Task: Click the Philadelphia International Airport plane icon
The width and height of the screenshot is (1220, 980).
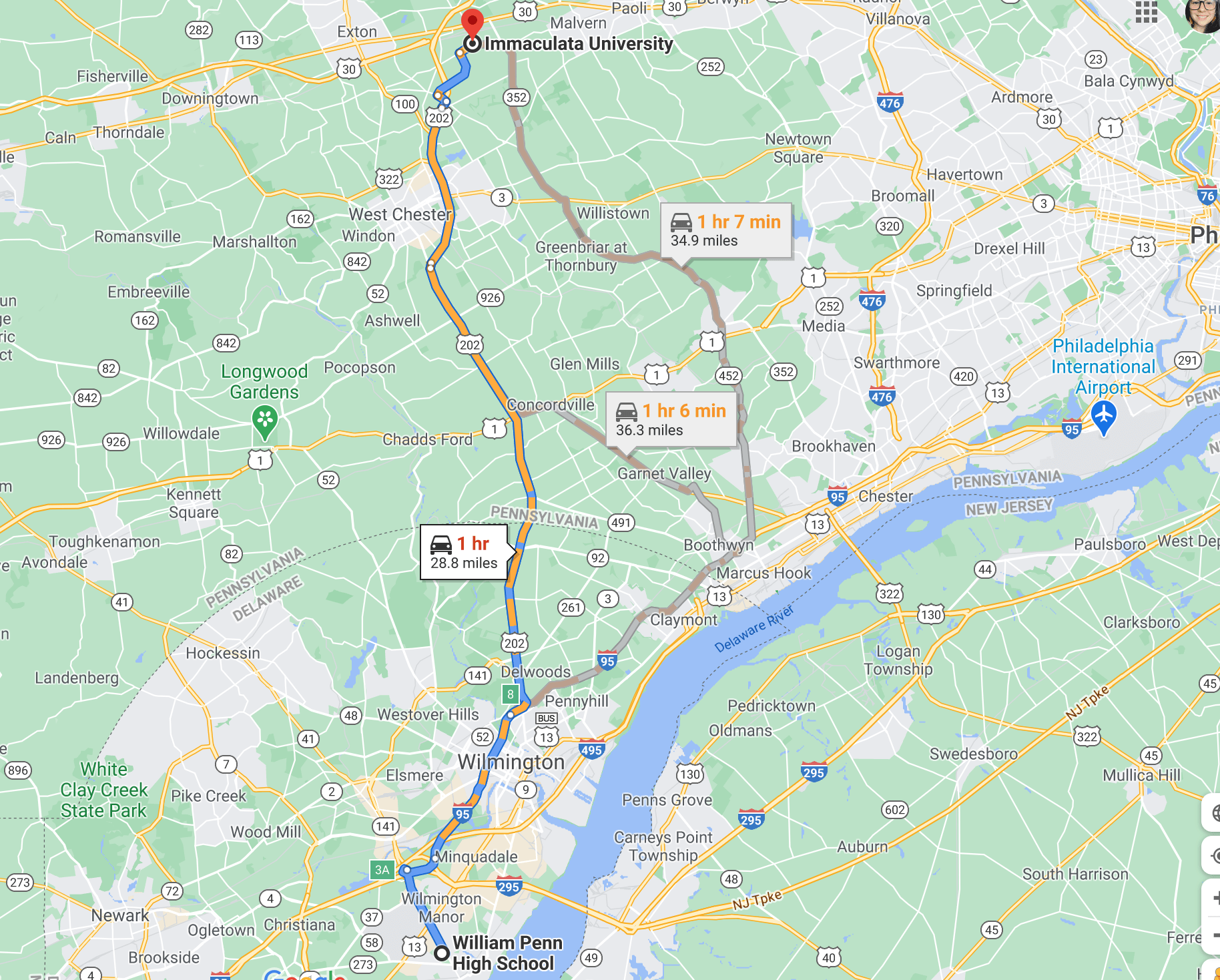Action: tap(1104, 418)
